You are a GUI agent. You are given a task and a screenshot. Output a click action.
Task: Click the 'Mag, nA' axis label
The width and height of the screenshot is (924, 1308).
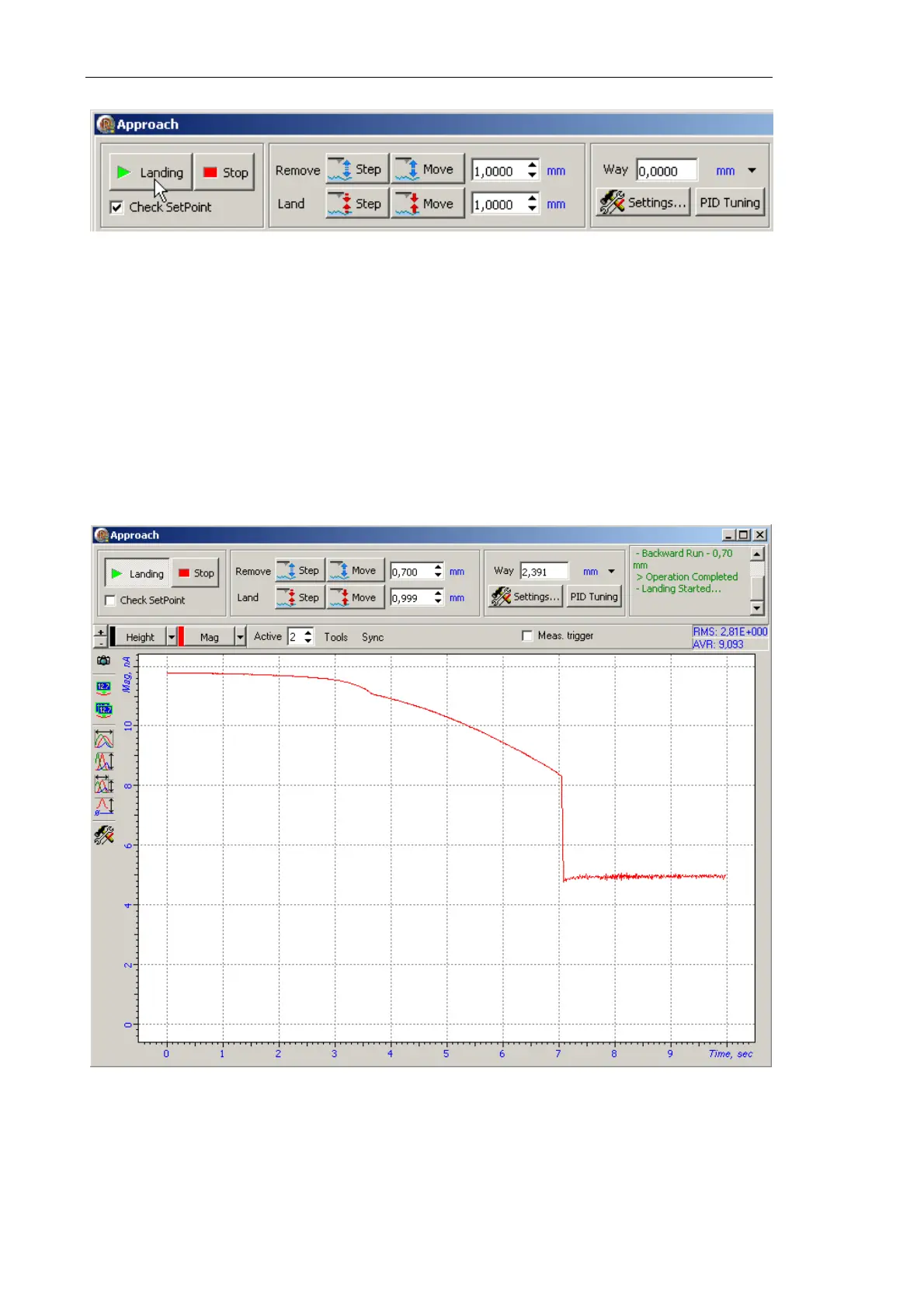coord(127,674)
